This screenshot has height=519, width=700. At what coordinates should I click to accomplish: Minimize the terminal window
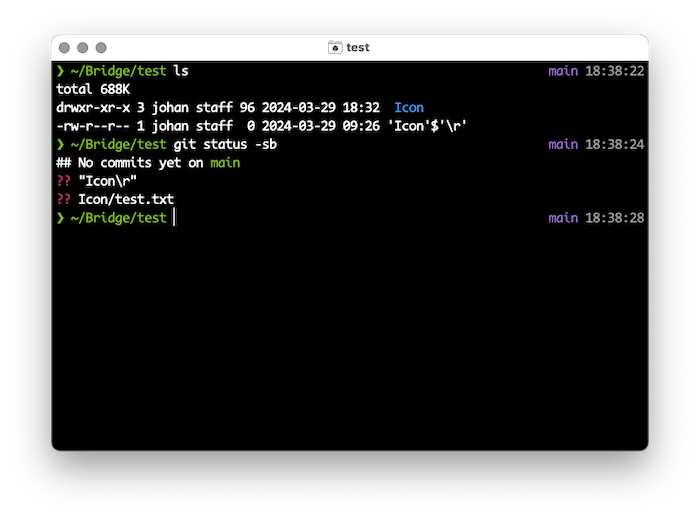83,47
